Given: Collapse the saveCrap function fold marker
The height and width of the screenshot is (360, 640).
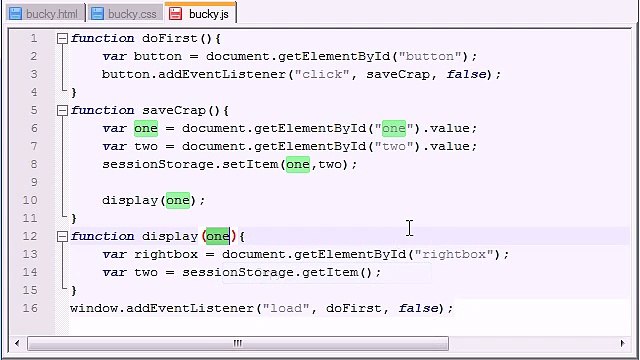Looking at the screenshot, I should [x=62, y=111].
